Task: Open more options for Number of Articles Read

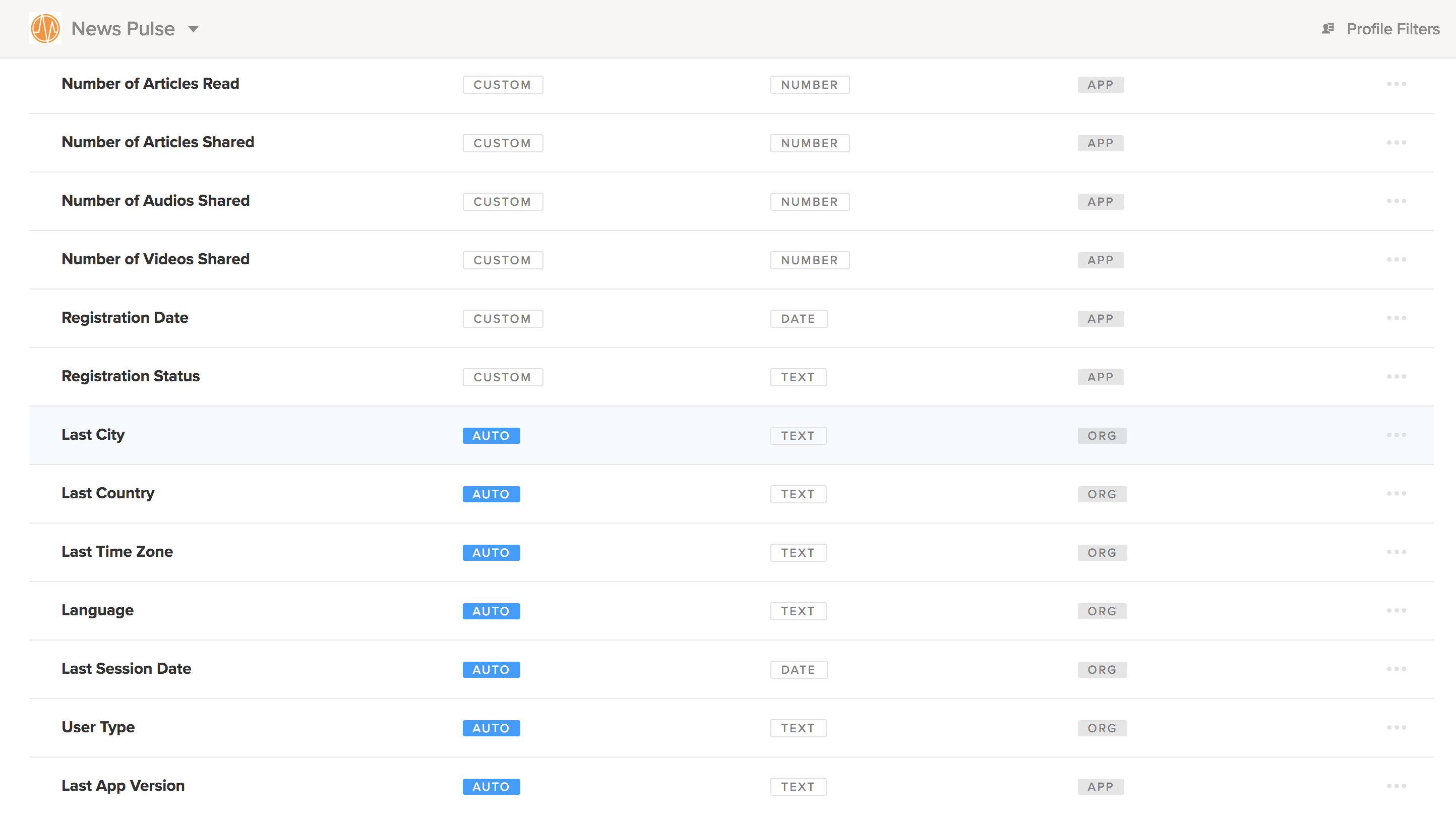Action: pyautogui.click(x=1396, y=84)
